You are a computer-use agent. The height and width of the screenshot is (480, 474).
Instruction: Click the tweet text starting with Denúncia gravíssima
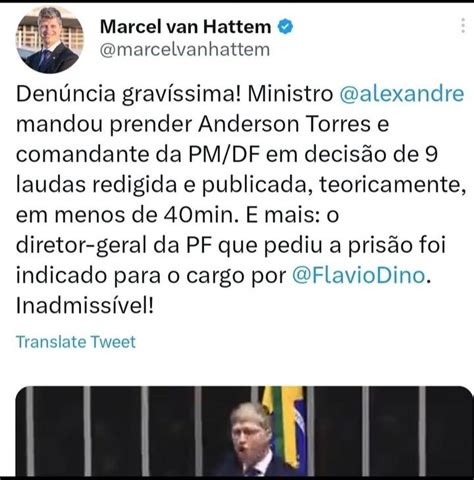click(240, 200)
